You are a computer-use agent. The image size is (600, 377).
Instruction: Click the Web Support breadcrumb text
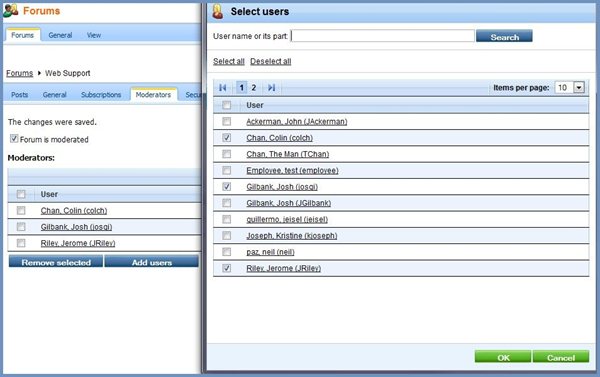[68, 73]
